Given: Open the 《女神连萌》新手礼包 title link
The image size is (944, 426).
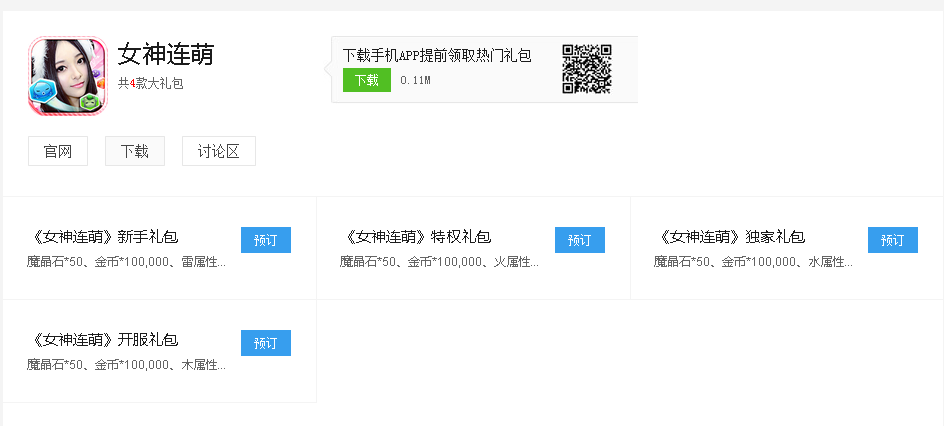Looking at the screenshot, I should pos(103,237).
